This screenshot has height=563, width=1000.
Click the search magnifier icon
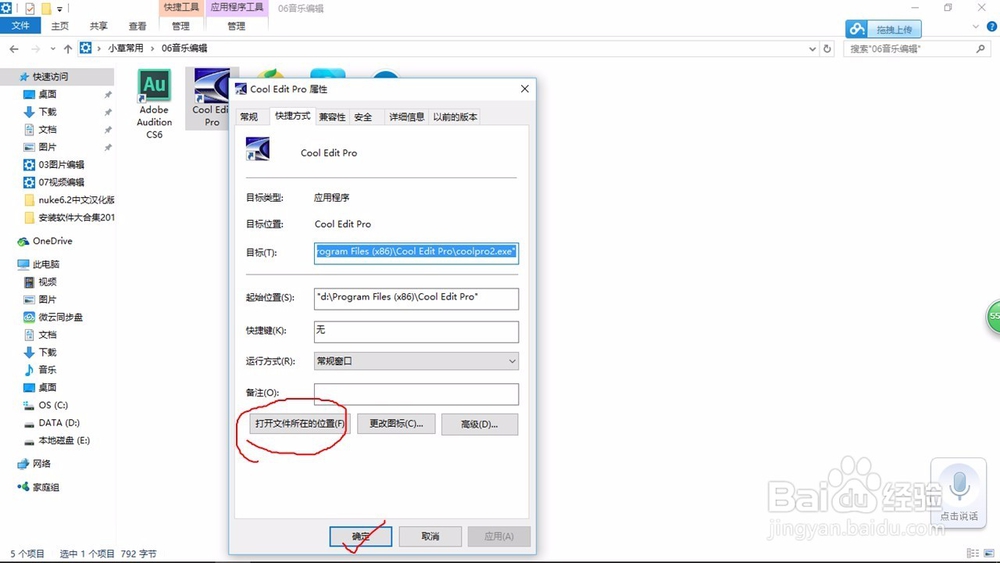[x=980, y=48]
